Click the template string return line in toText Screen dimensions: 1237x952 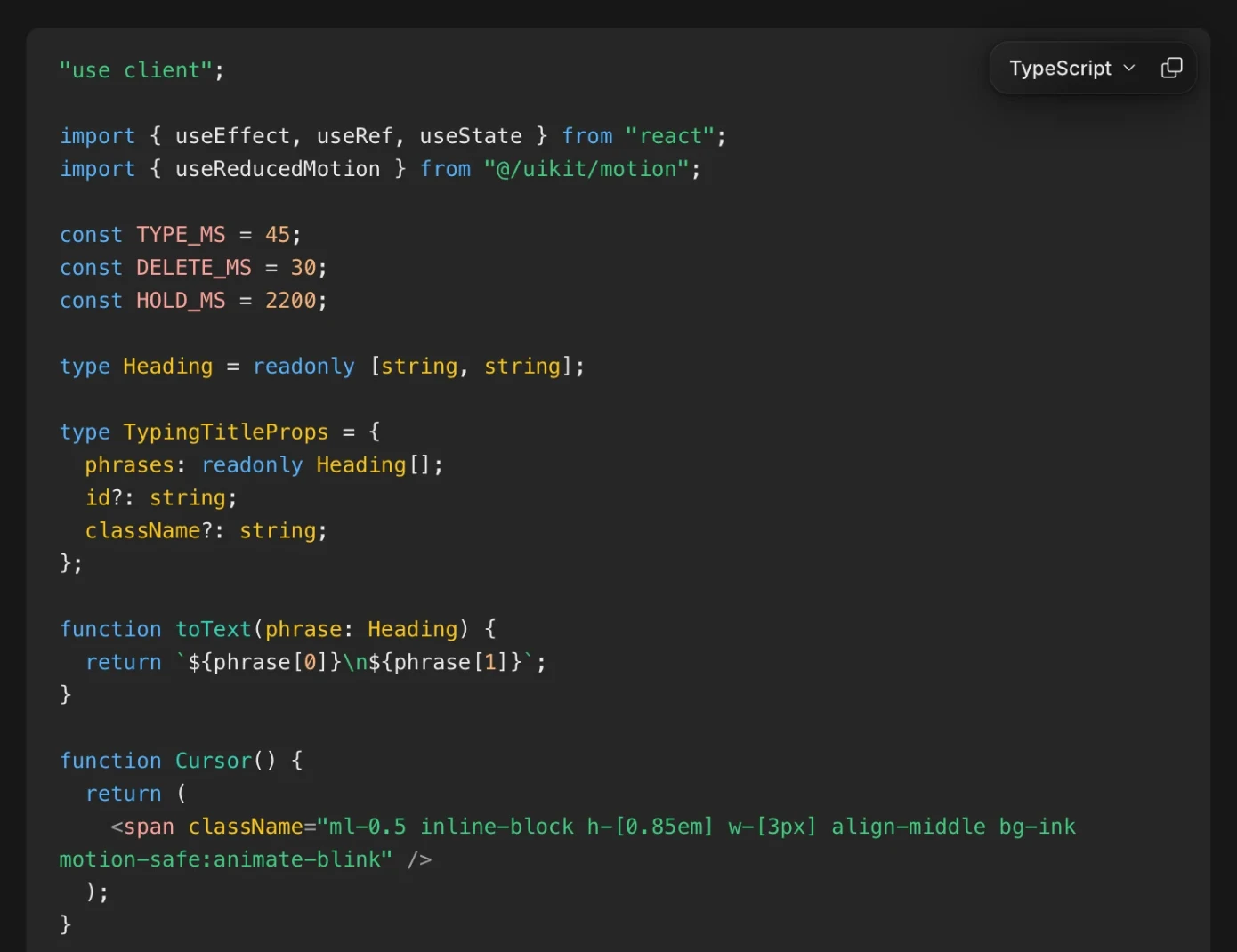point(316,663)
